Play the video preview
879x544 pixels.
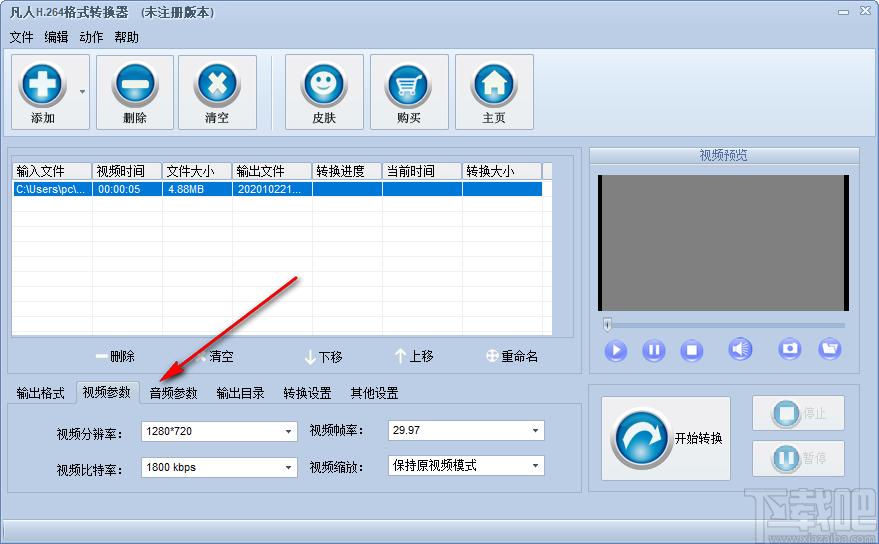616,350
